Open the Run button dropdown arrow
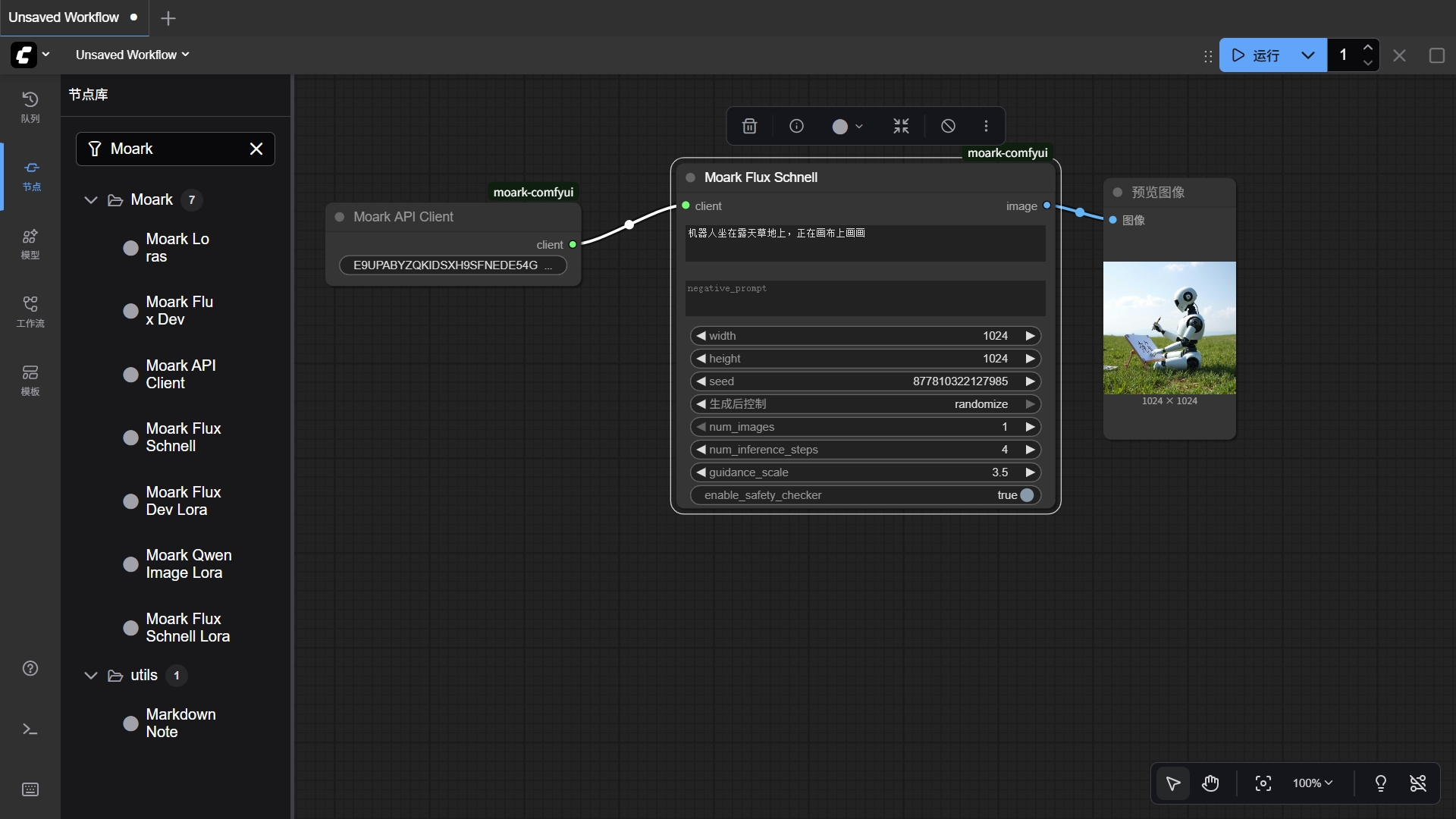This screenshot has height=819, width=1456. click(x=1307, y=55)
